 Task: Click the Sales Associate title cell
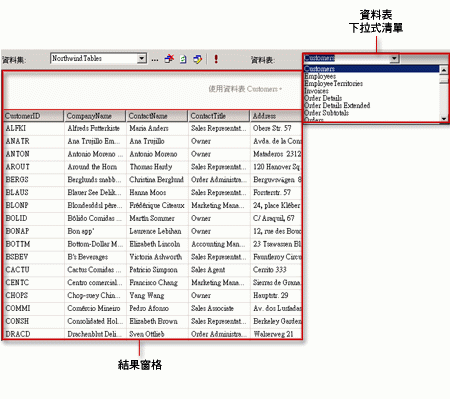point(219,308)
